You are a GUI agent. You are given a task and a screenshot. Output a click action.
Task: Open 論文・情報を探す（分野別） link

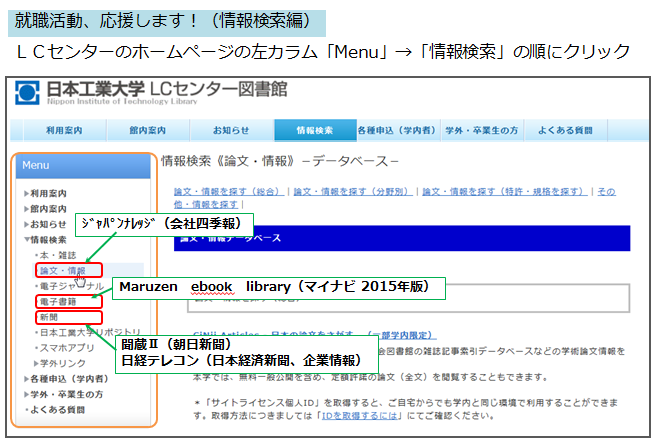pyautogui.click(x=351, y=190)
